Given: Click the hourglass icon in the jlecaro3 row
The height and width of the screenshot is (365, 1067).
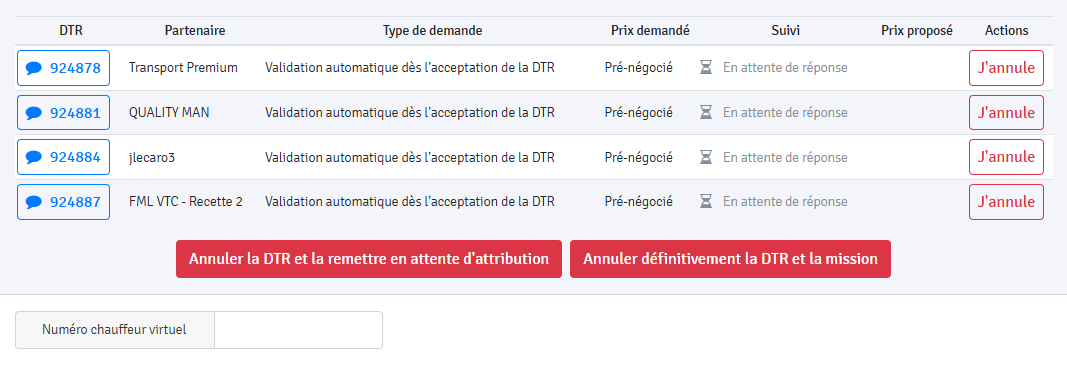Looking at the screenshot, I should click(706, 157).
